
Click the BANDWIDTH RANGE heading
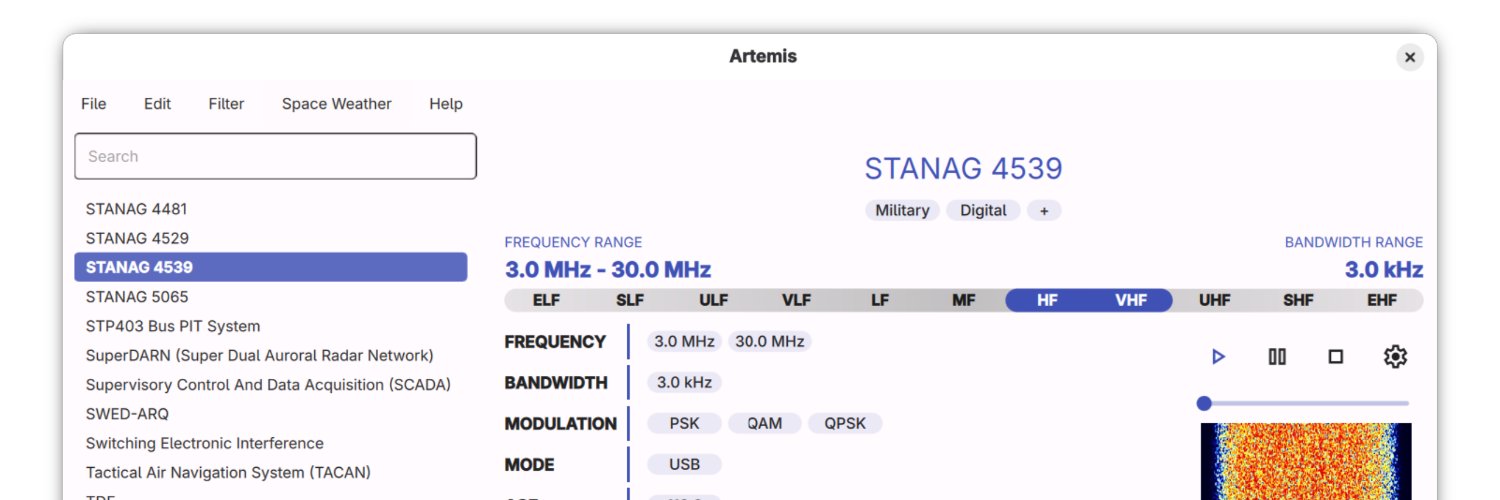click(1354, 242)
